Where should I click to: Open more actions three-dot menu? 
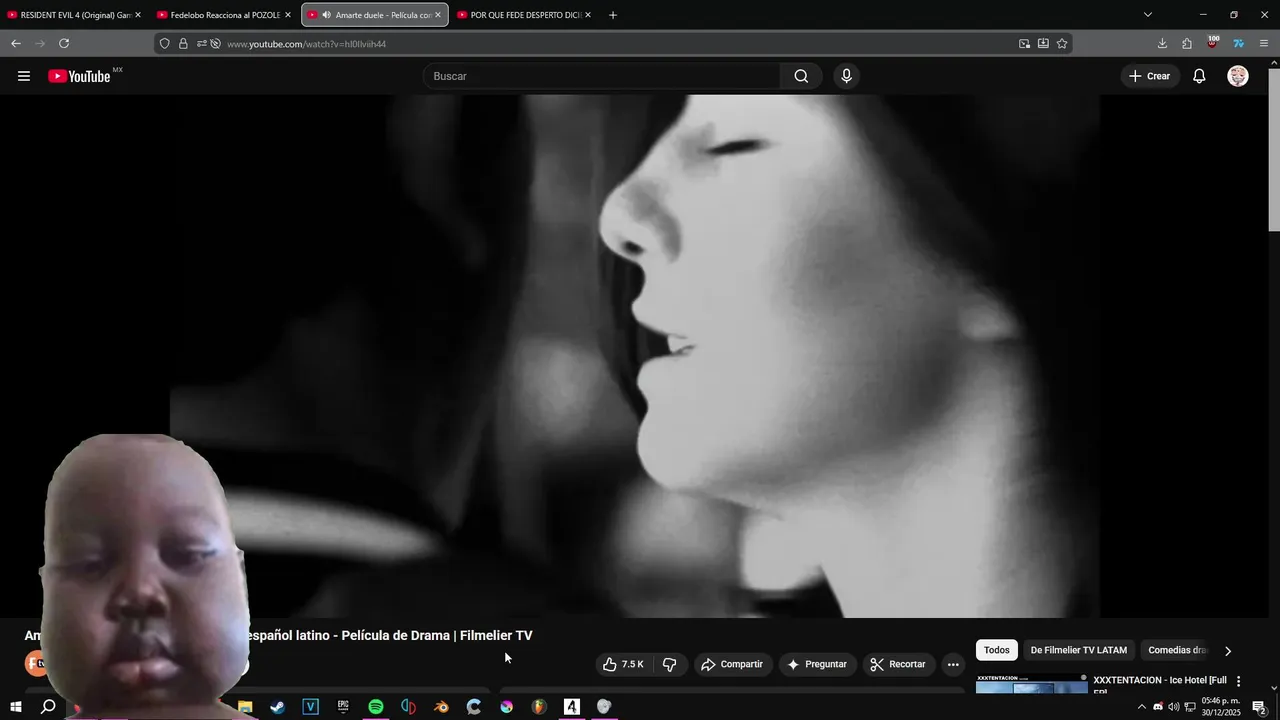(x=953, y=664)
